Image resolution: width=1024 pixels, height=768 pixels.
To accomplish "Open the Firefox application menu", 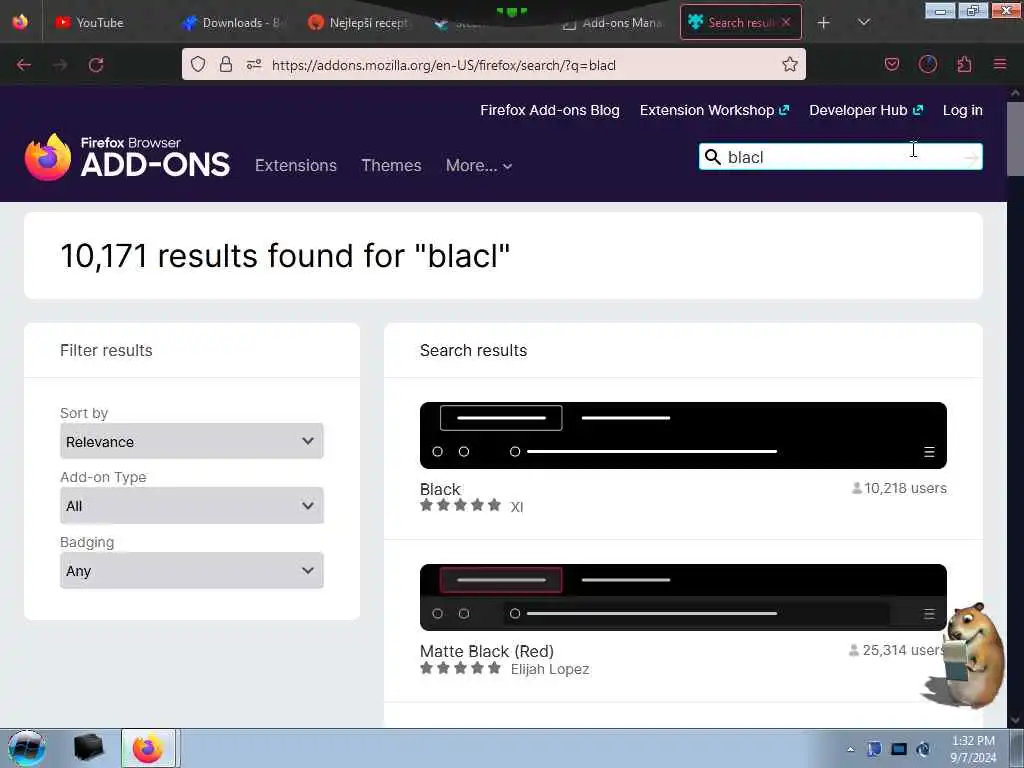I will (x=999, y=64).
